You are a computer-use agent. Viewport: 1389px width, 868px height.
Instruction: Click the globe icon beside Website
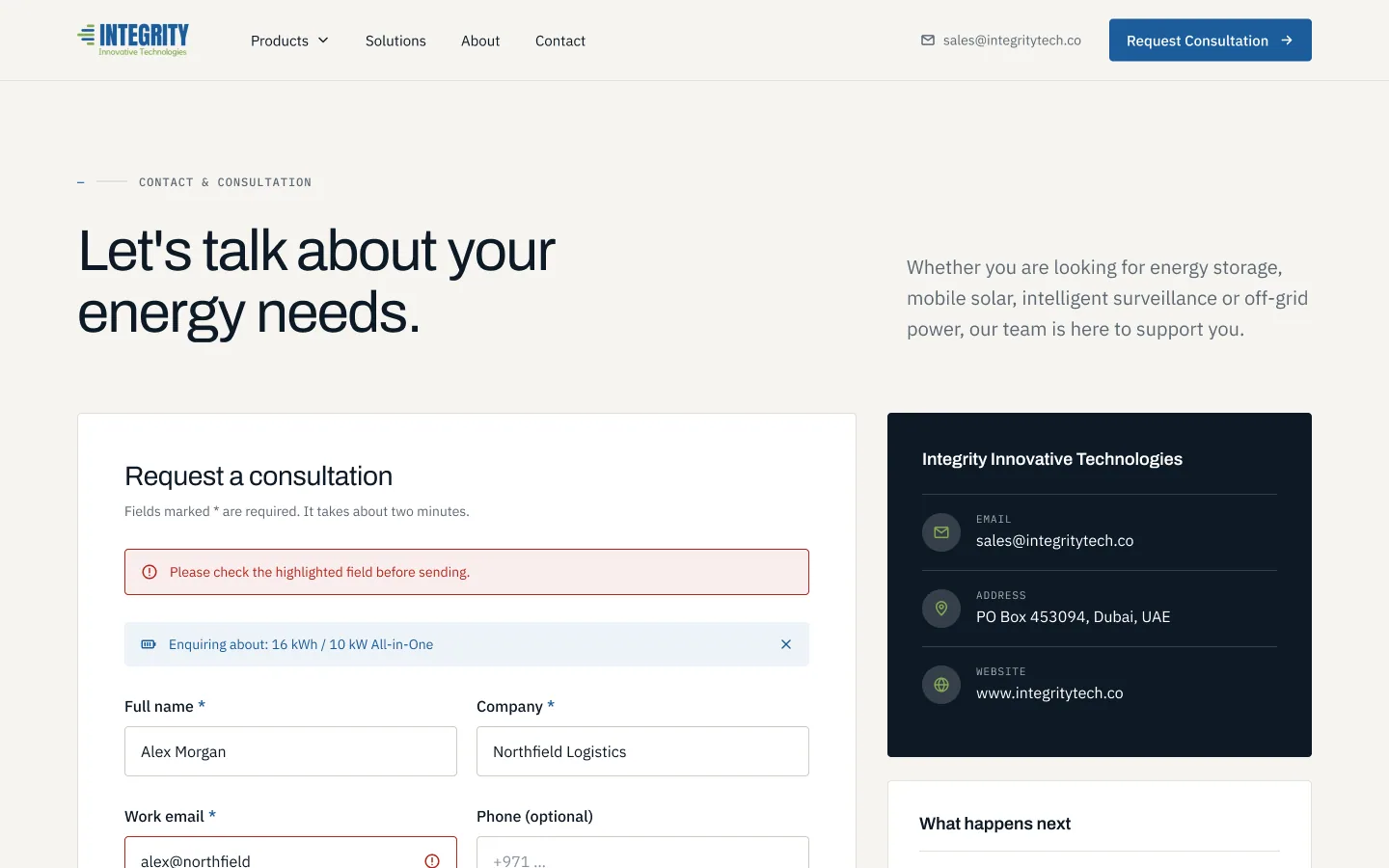click(x=941, y=685)
